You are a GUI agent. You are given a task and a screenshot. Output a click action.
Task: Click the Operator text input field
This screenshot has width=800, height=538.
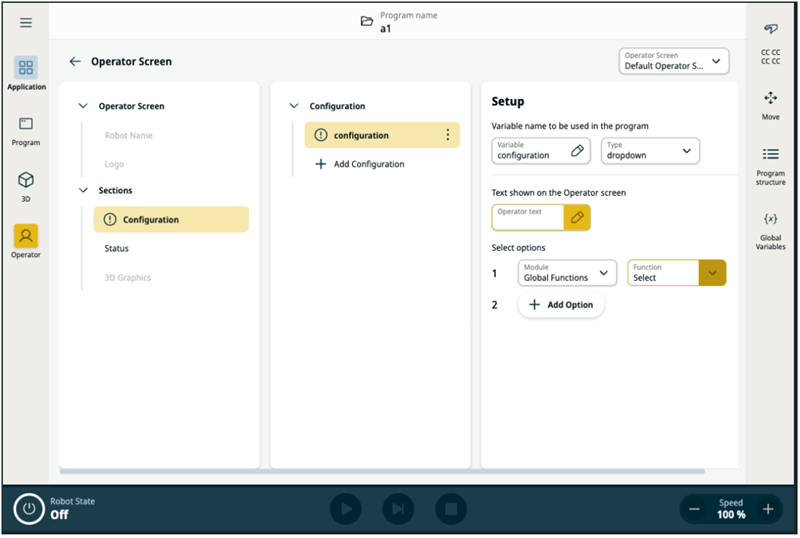528,217
